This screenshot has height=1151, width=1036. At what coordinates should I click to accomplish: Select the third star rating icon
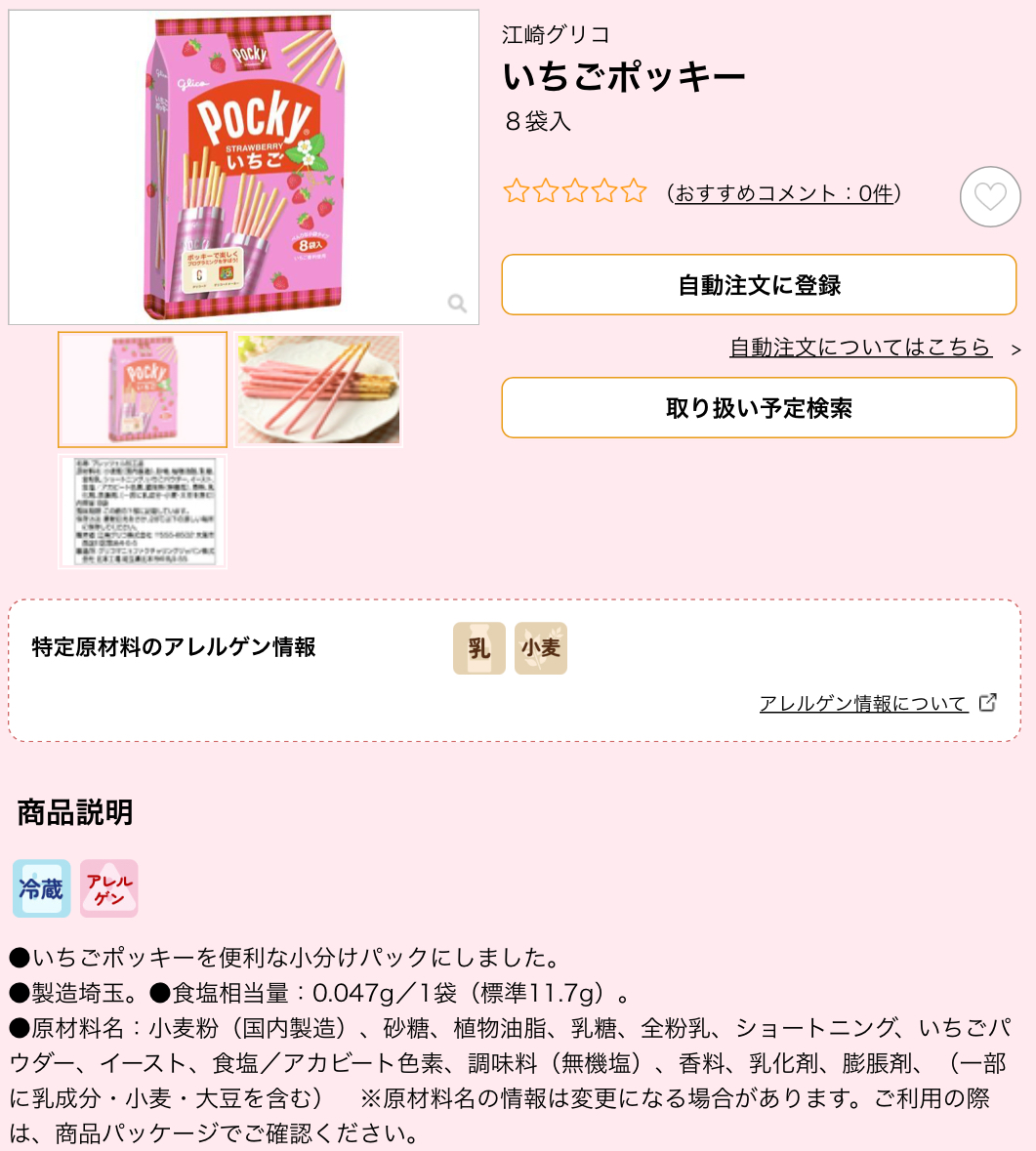coord(575,191)
